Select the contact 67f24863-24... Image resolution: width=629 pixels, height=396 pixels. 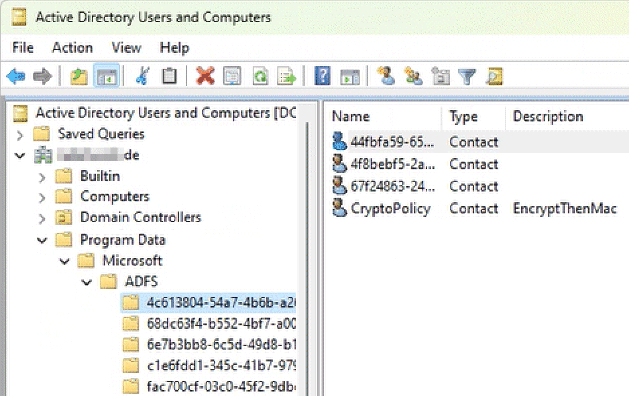393,186
